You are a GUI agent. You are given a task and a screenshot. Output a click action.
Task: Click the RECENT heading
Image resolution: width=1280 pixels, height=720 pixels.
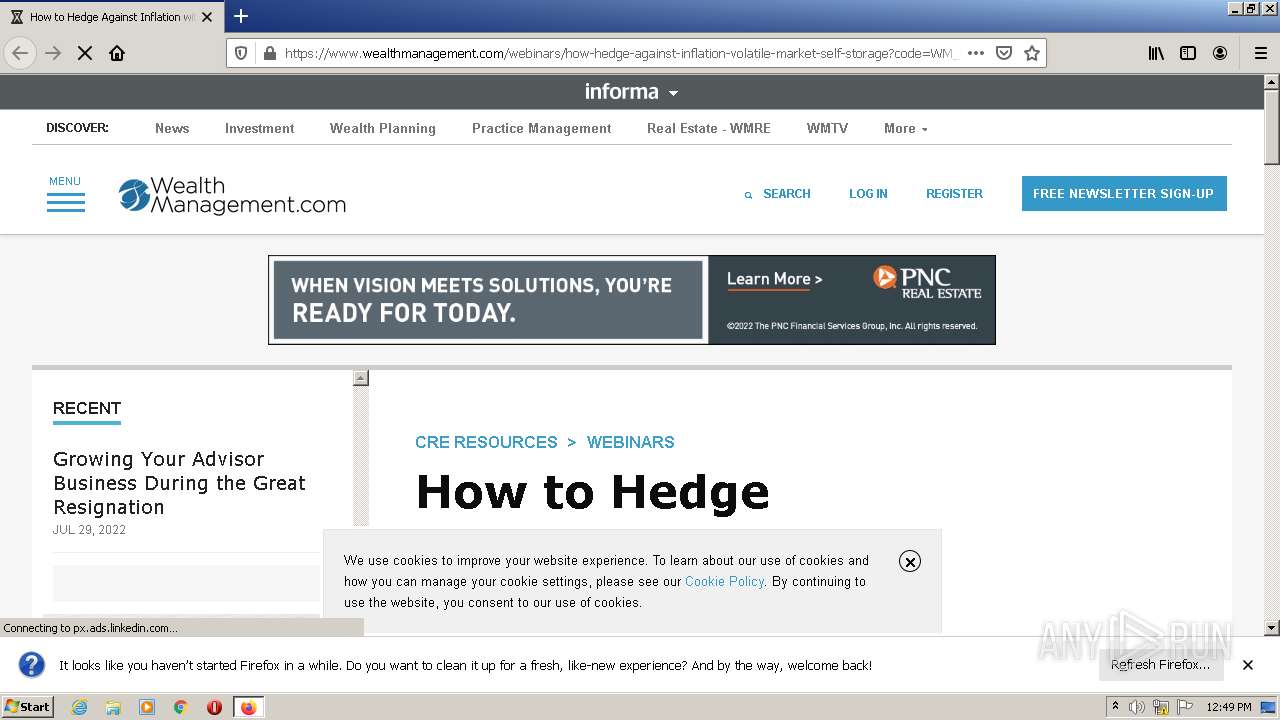coord(87,408)
